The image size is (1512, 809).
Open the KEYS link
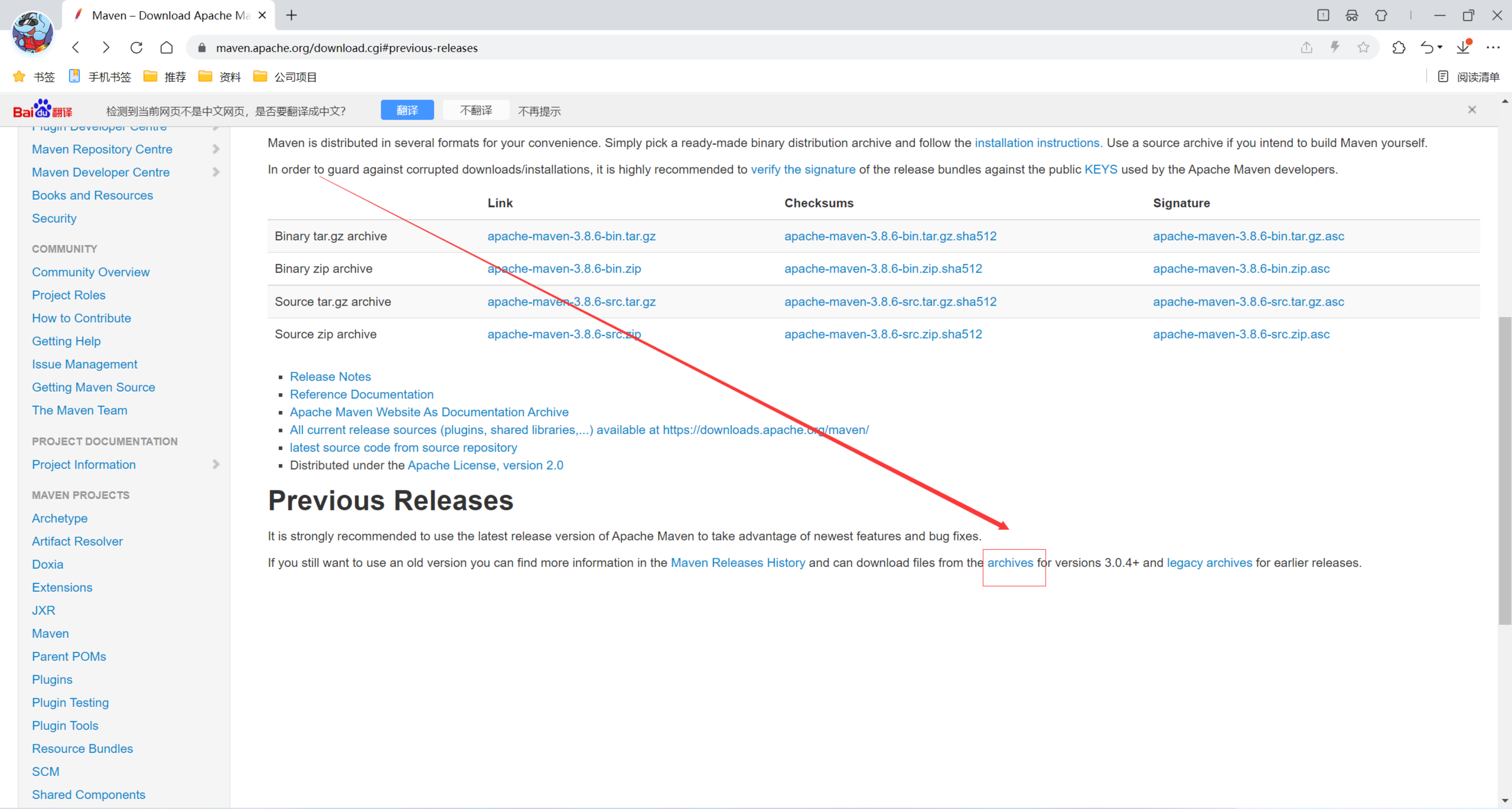click(1101, 170)
